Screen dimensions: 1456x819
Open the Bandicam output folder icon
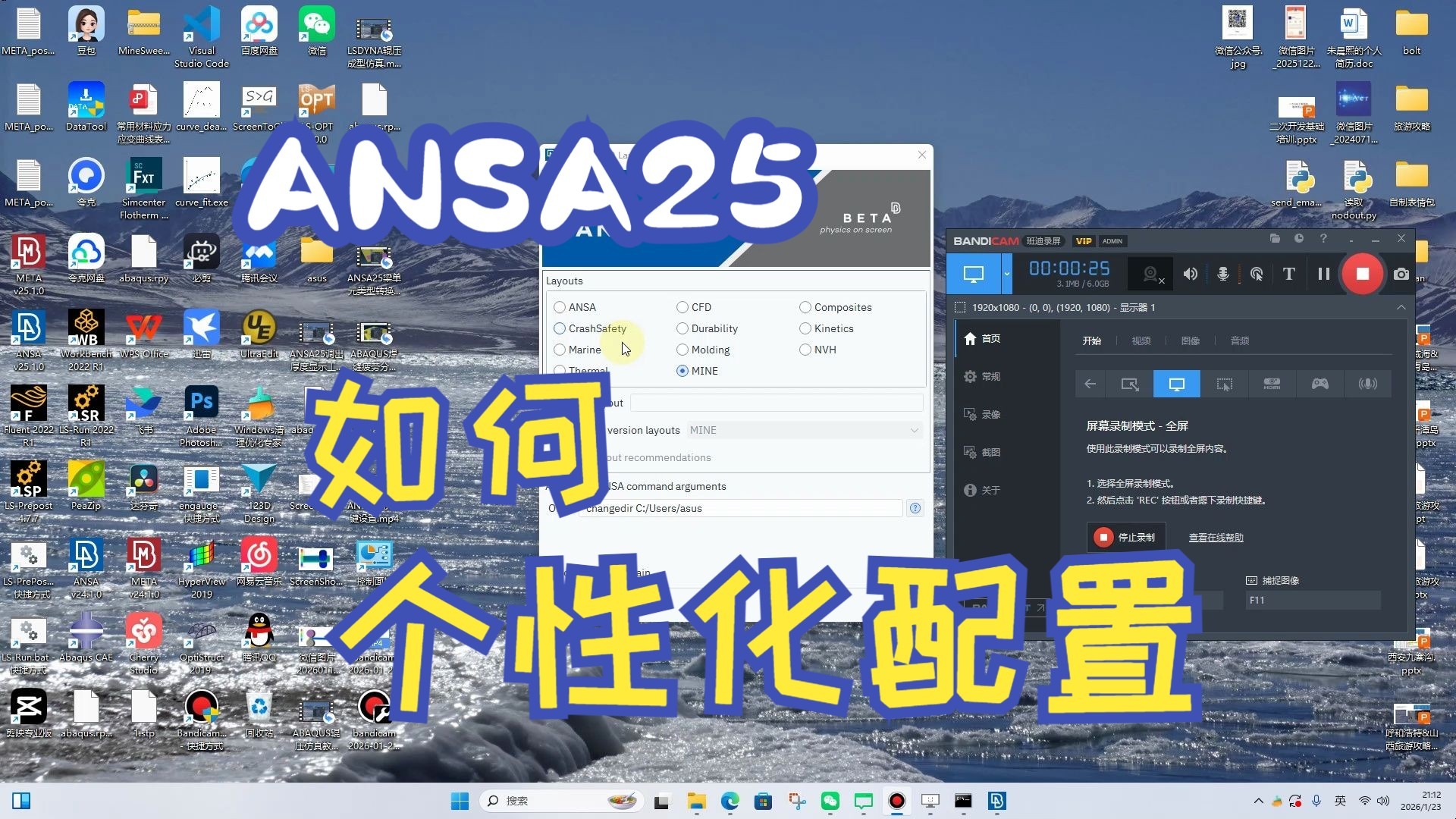point(1275,238)
